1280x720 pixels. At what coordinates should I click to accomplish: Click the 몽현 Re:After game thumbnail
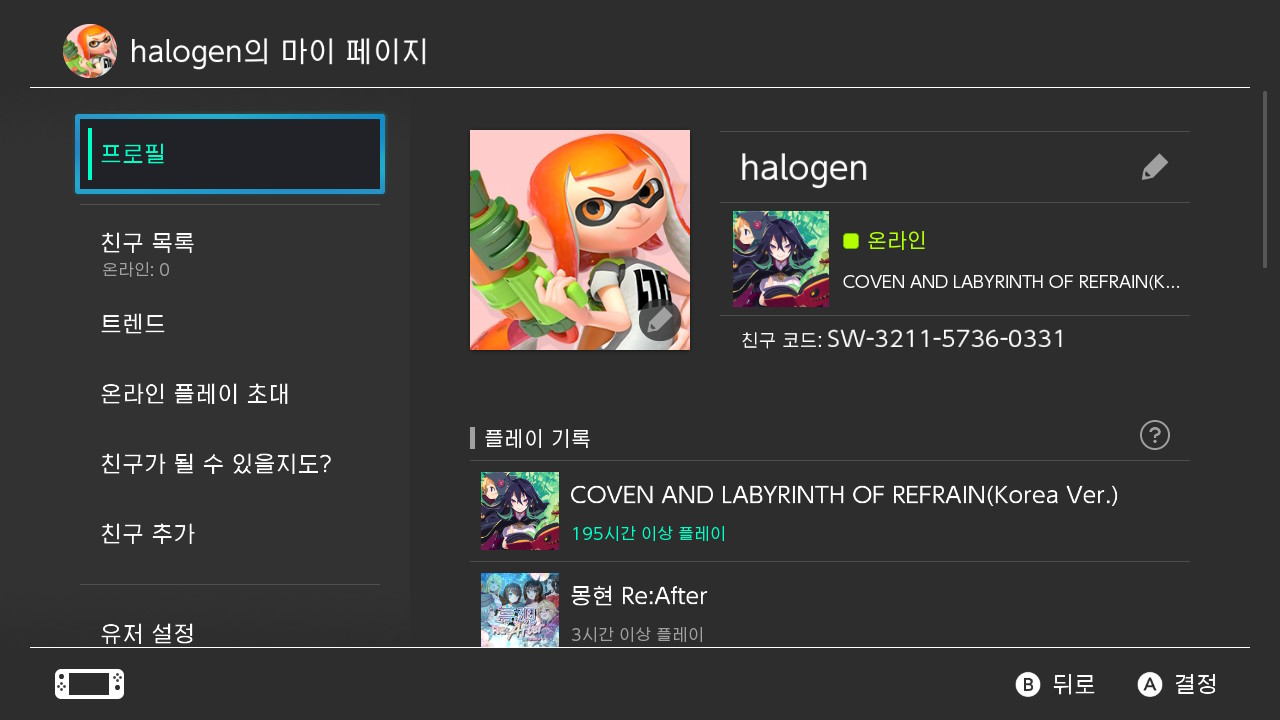520,610
